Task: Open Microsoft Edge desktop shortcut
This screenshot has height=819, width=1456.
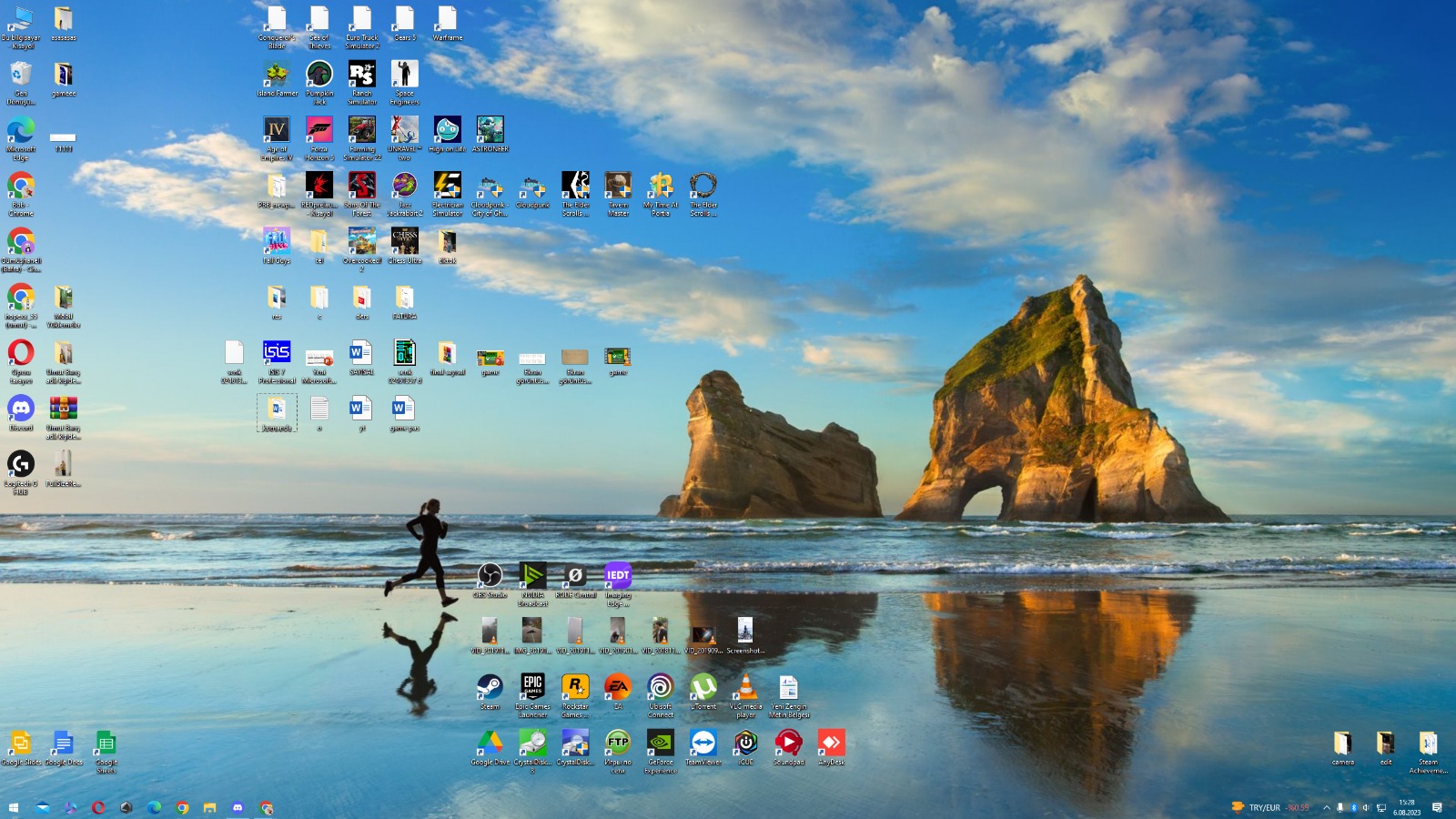Action: click(21, 137)
